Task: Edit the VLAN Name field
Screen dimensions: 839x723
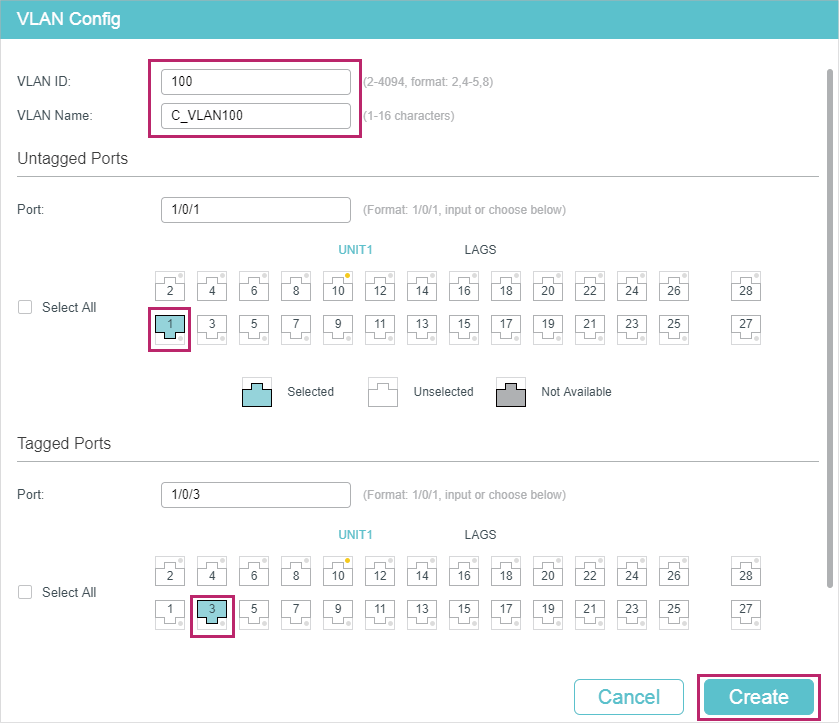Action: point(256,116)
